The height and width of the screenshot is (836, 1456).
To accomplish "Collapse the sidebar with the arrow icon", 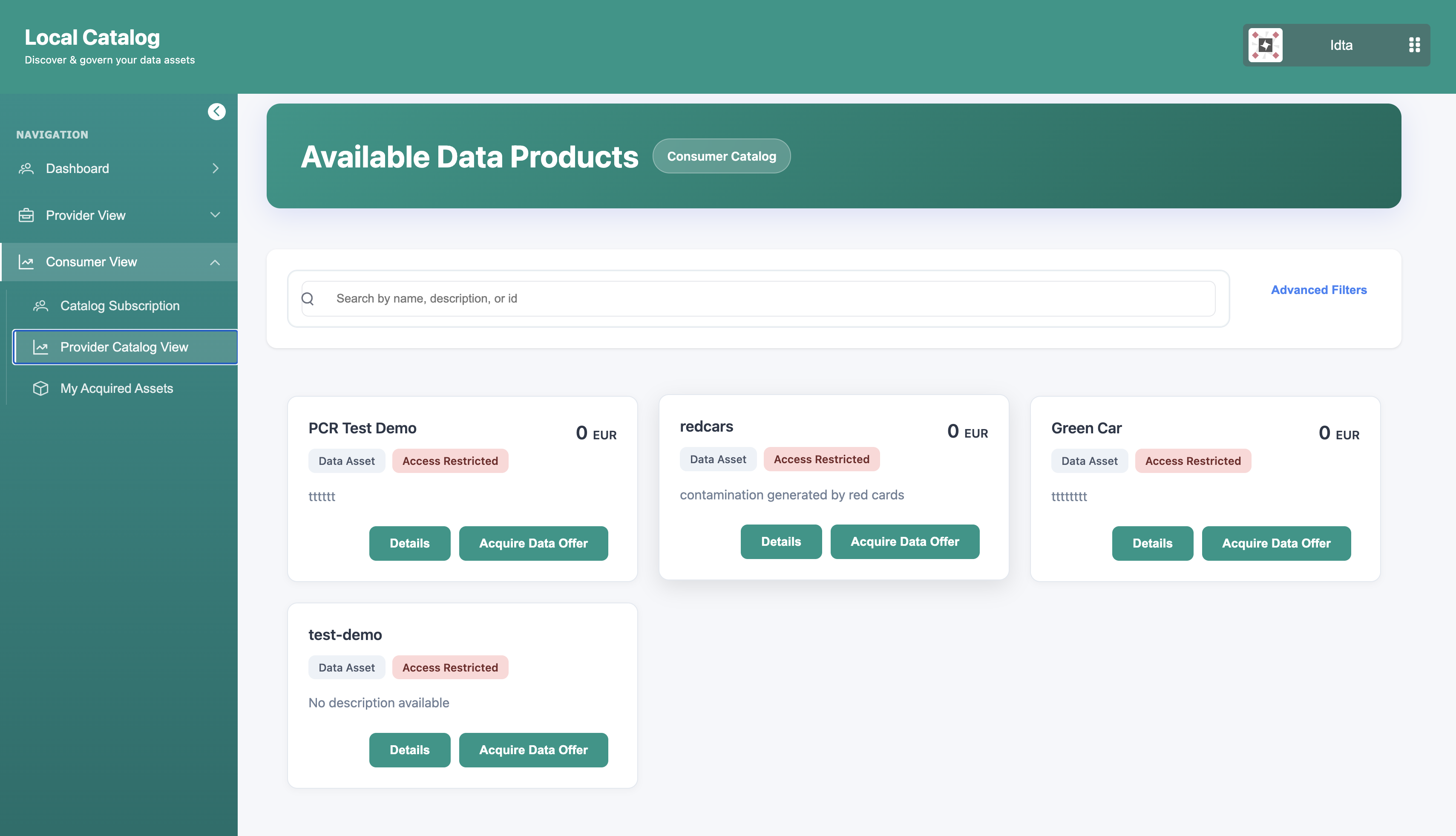I will pyautogui.click(x=216, y=111).
